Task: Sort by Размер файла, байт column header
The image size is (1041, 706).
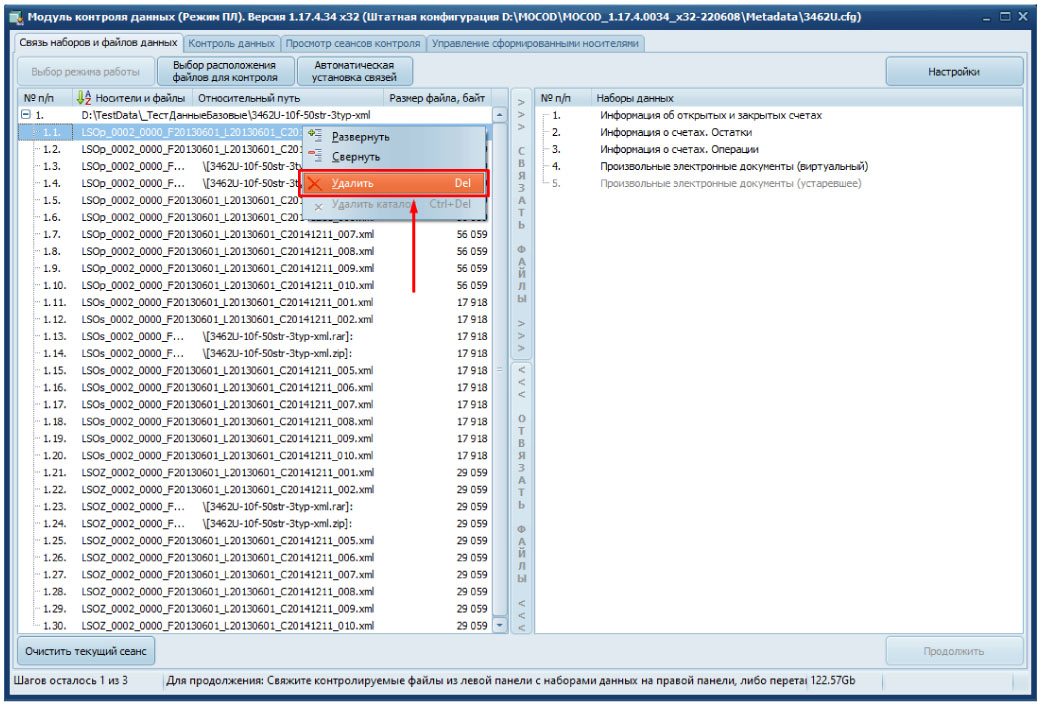Action: point(437,98)
